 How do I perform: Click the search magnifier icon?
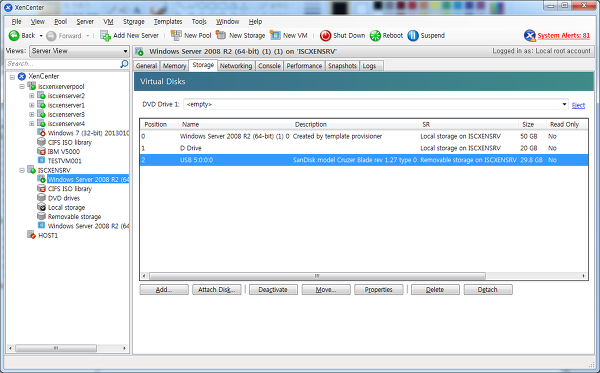coord(124,64)
